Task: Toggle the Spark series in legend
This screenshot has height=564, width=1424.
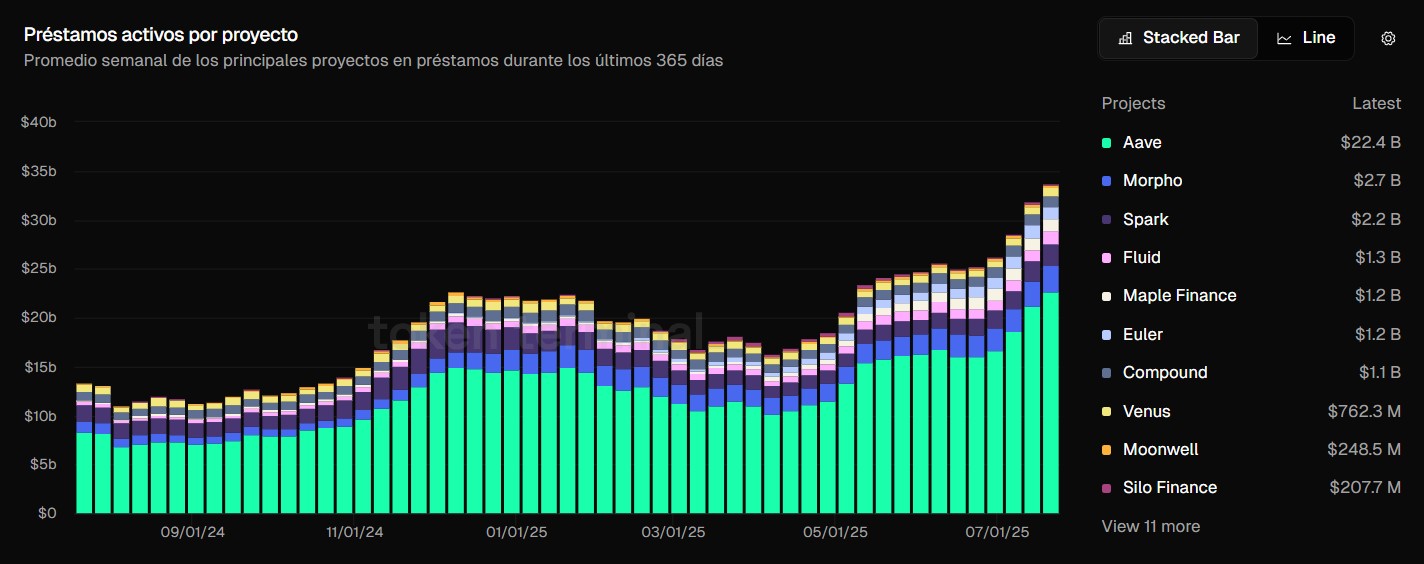Action: click(x=1251, y=220)
